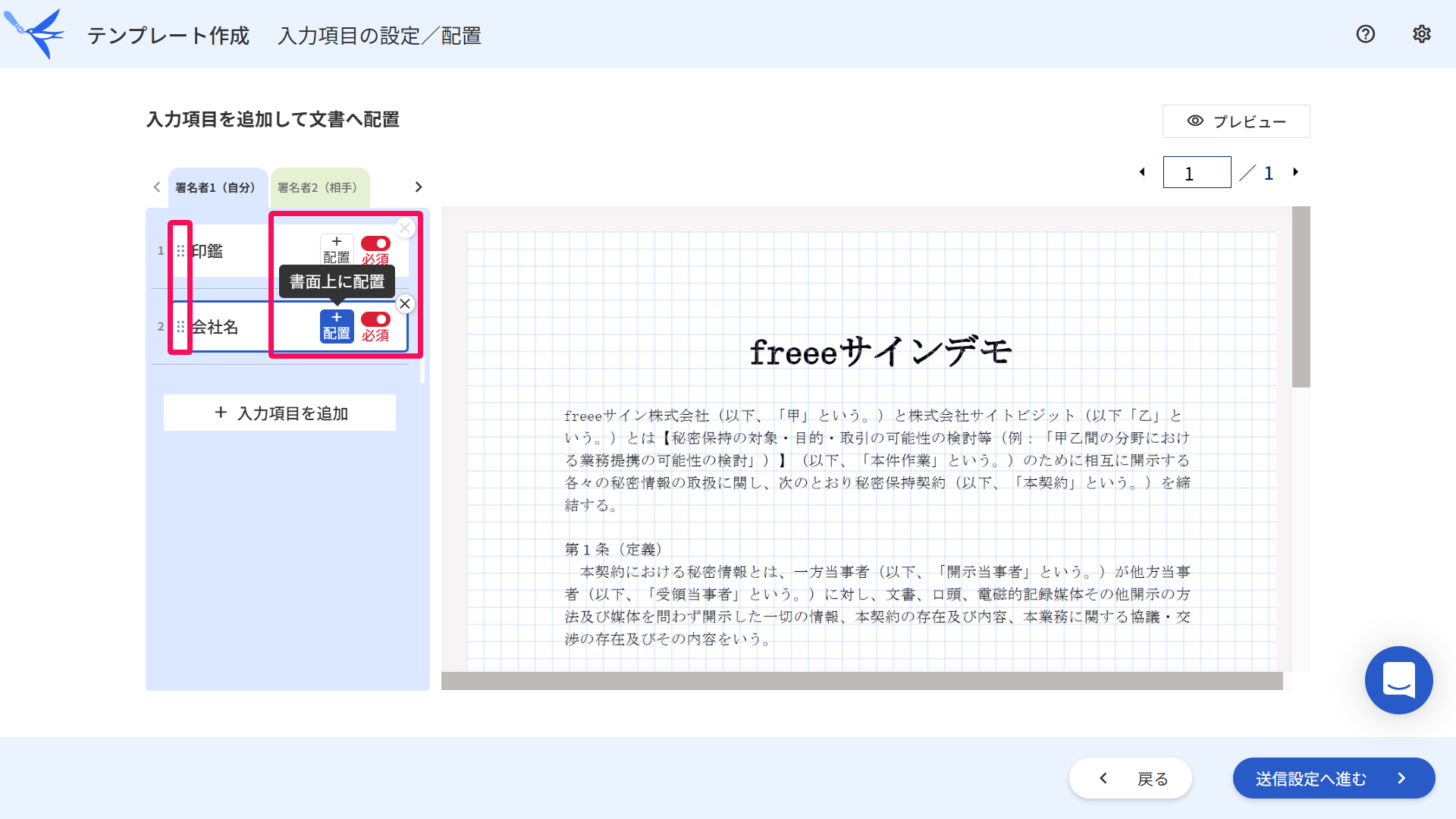Click the page number input field
This screenshot has width=1456, height=819.
[x=1197, y=172]
